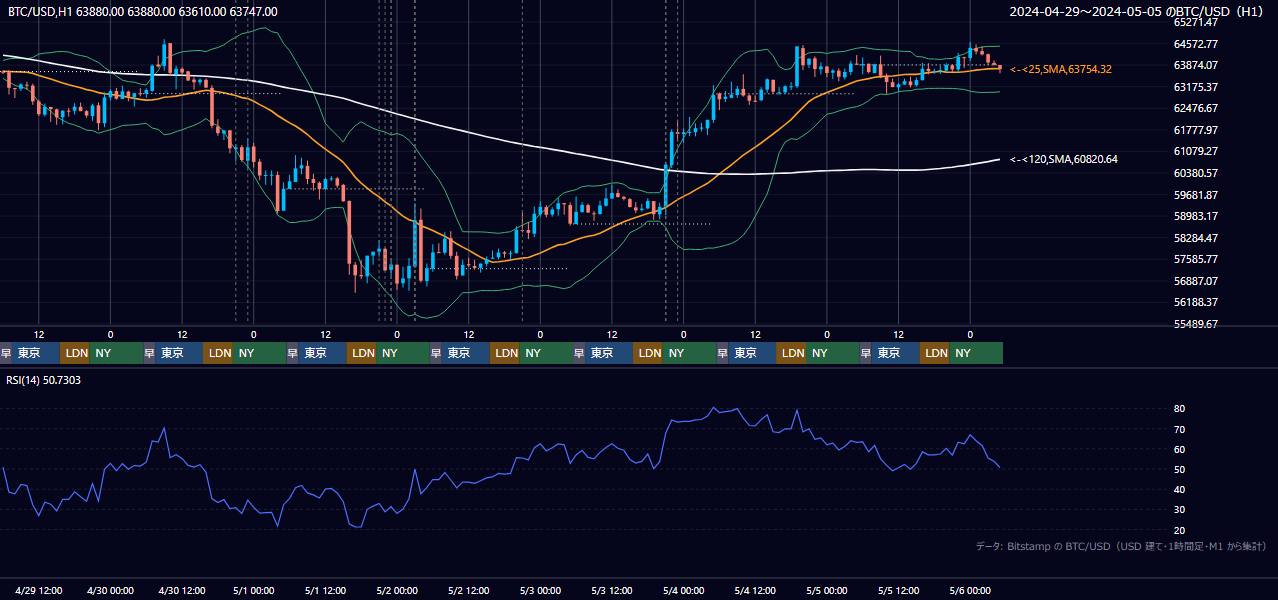The width and height of the screenshot is (1278, 600).
Task: Click the 5/5 00:00 date label
Action: pos(827,590)
